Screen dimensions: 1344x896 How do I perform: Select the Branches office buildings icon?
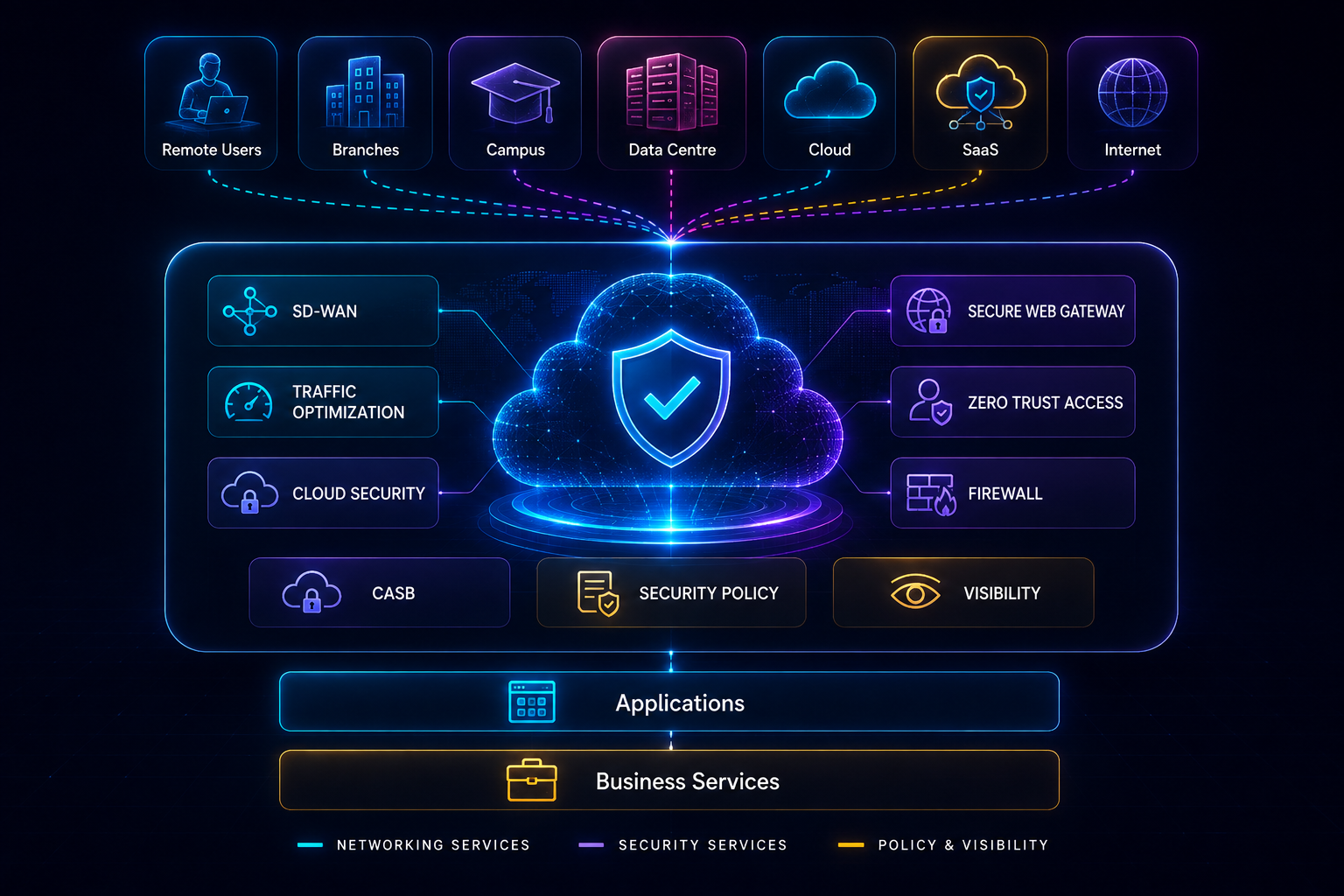(365, 92)
